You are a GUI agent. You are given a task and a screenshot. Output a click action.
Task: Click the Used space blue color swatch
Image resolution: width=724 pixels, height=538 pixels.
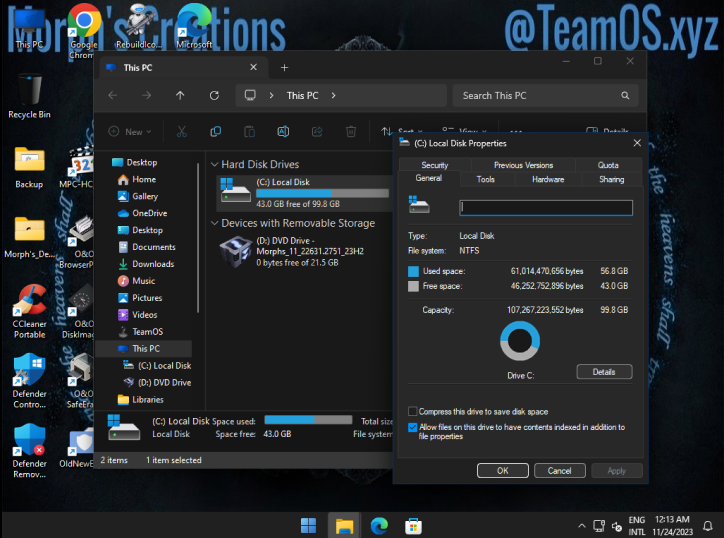[x=413, y=271]
